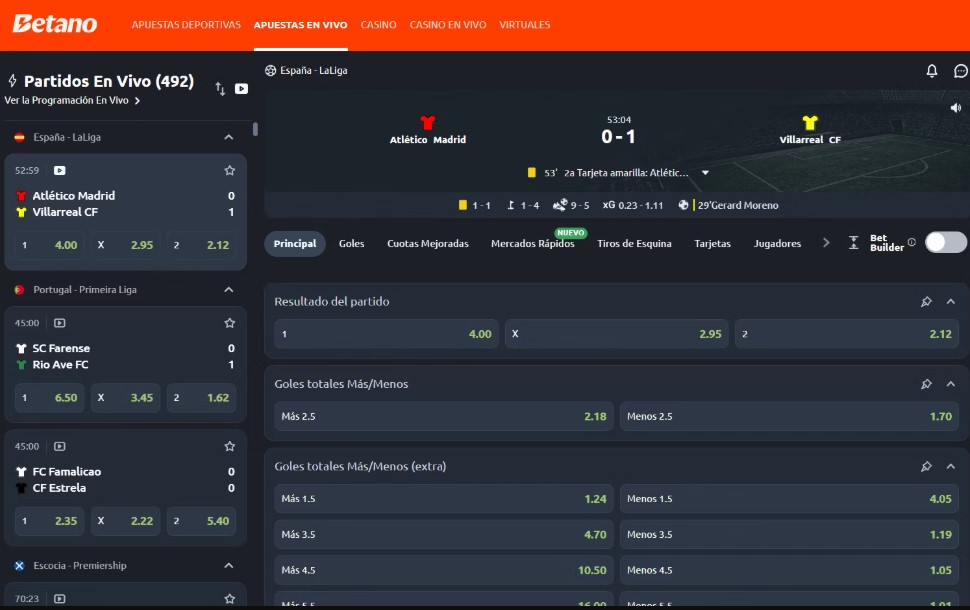
Task: Filter live matches with streaming video icon
Action: click(x=241, y=88)
